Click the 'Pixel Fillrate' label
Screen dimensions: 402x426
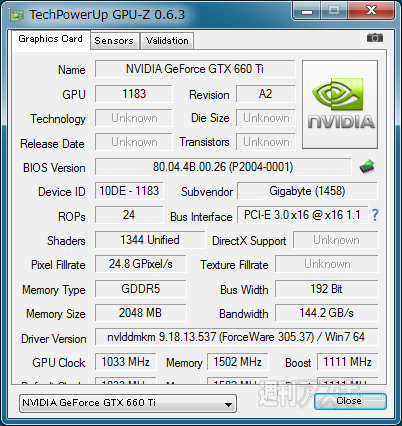click(58, 265)
